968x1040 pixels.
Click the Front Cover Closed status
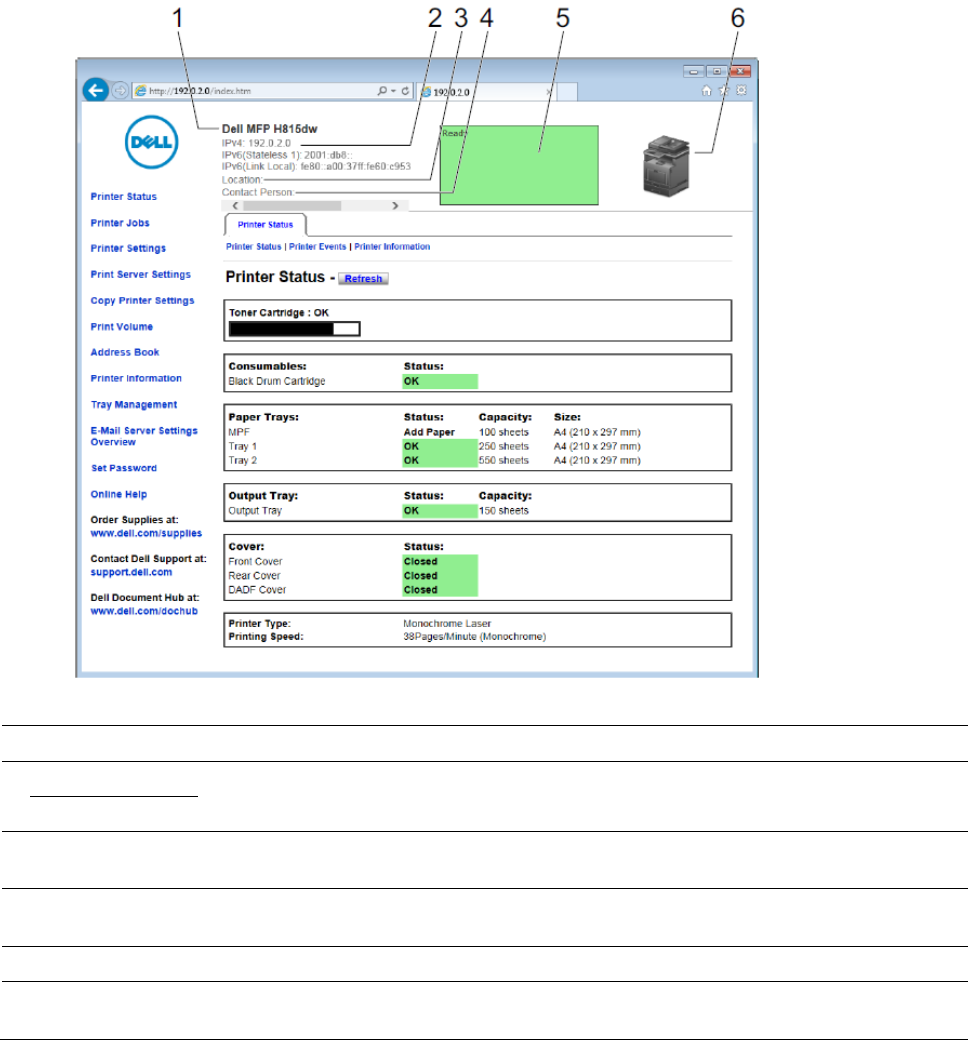coord(440,562)
